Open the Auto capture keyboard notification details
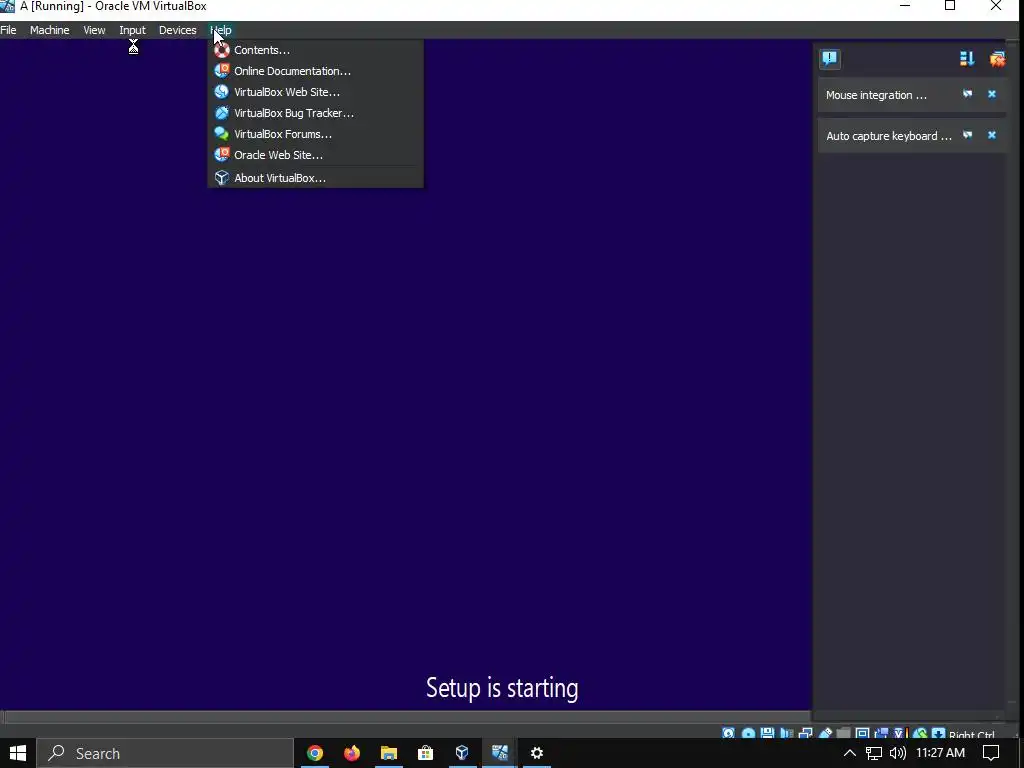 [889, 136]
